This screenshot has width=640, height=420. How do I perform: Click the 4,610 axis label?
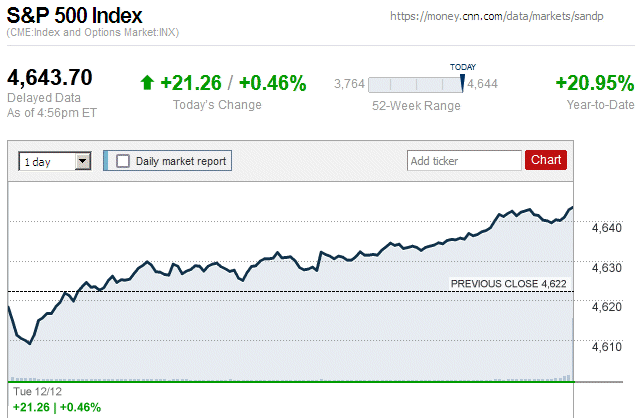coord(607,346)
